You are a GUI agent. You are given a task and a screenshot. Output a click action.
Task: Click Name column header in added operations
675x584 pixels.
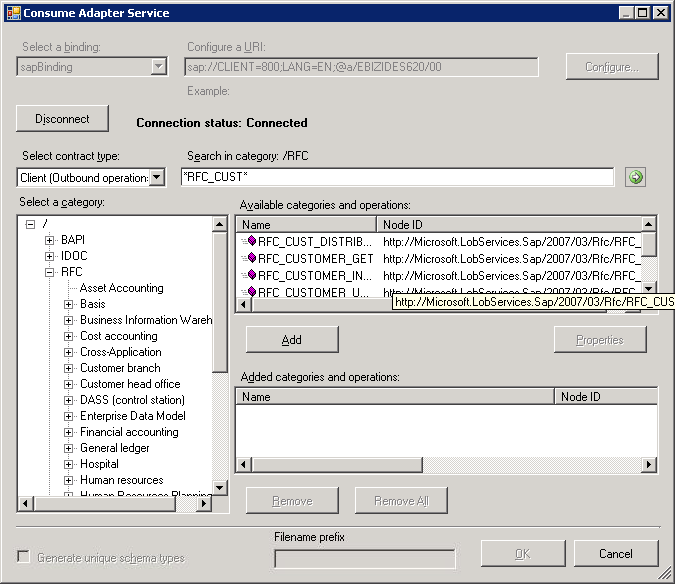[x=395, y=396]
